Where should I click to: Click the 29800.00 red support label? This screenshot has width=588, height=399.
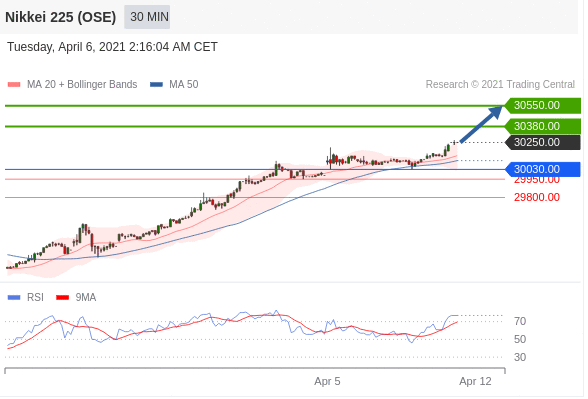point(537,197)
